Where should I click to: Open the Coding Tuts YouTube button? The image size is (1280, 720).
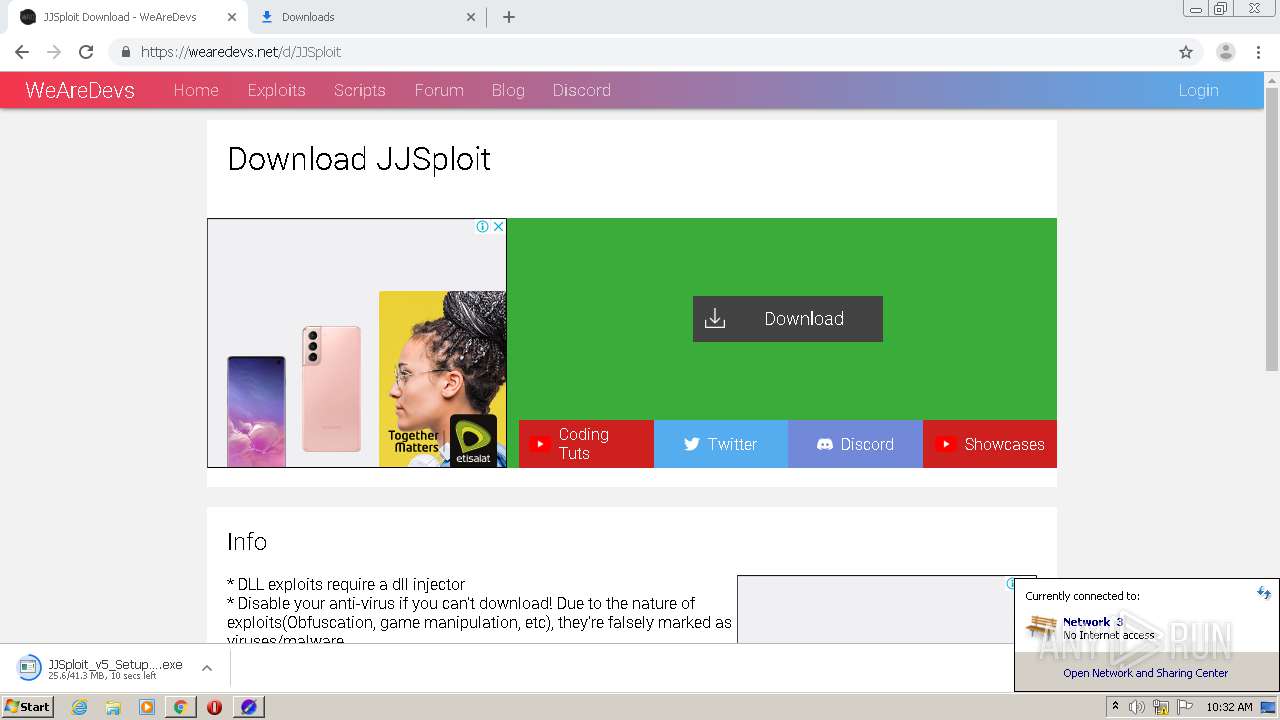[x=586, y=444]
